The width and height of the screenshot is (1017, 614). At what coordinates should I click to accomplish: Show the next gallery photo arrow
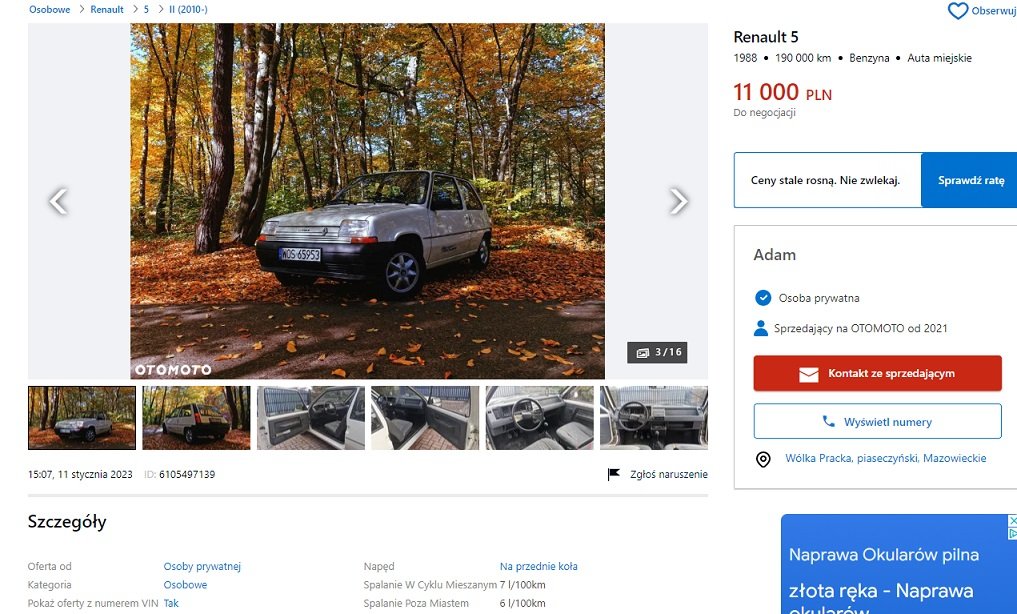click(678, 201)
